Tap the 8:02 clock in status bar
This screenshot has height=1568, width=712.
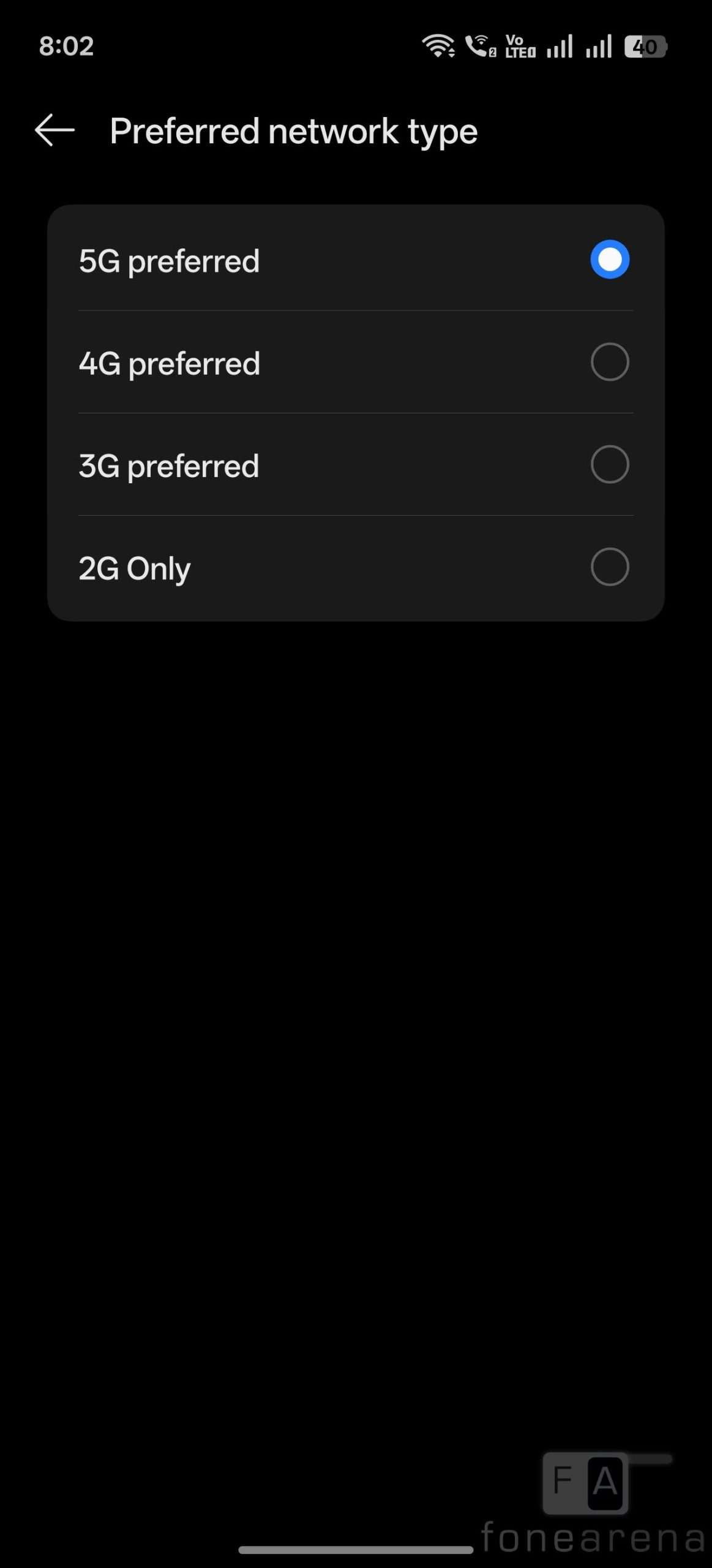tap(66, 47)
